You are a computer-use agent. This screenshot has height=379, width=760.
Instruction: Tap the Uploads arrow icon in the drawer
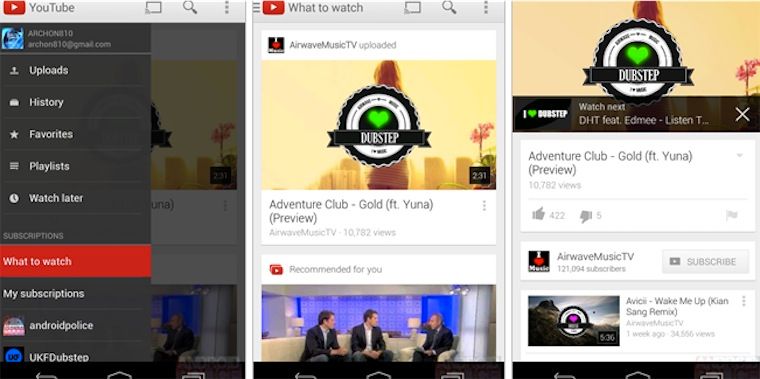[x=14, y=71]
